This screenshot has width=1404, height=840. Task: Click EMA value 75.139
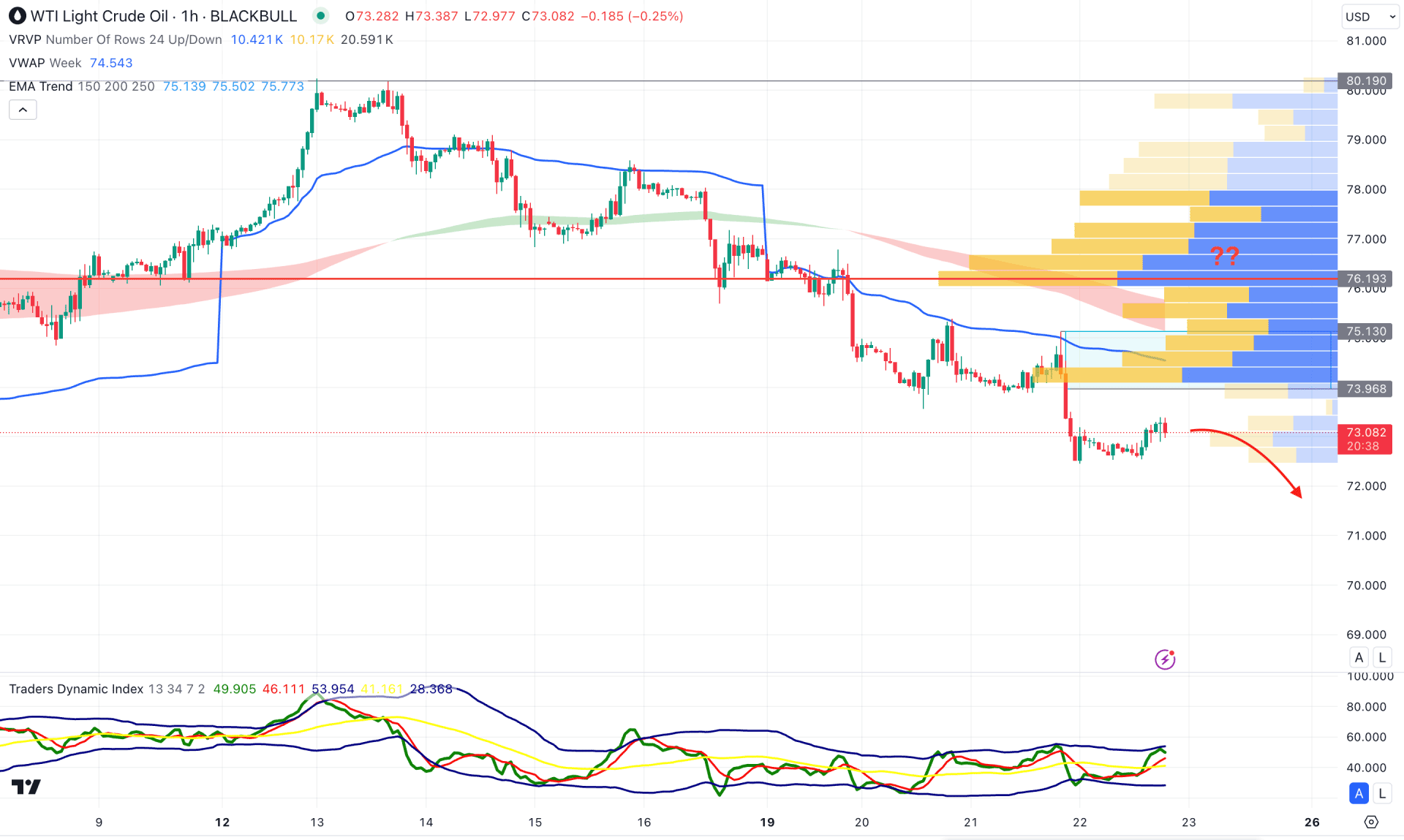(x=184, y=86)
